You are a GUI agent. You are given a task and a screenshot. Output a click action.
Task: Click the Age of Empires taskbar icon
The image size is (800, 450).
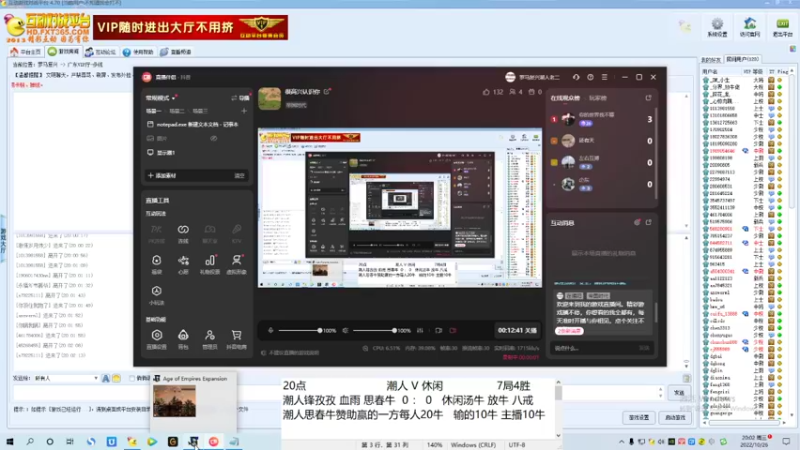[x=193, y=442]
